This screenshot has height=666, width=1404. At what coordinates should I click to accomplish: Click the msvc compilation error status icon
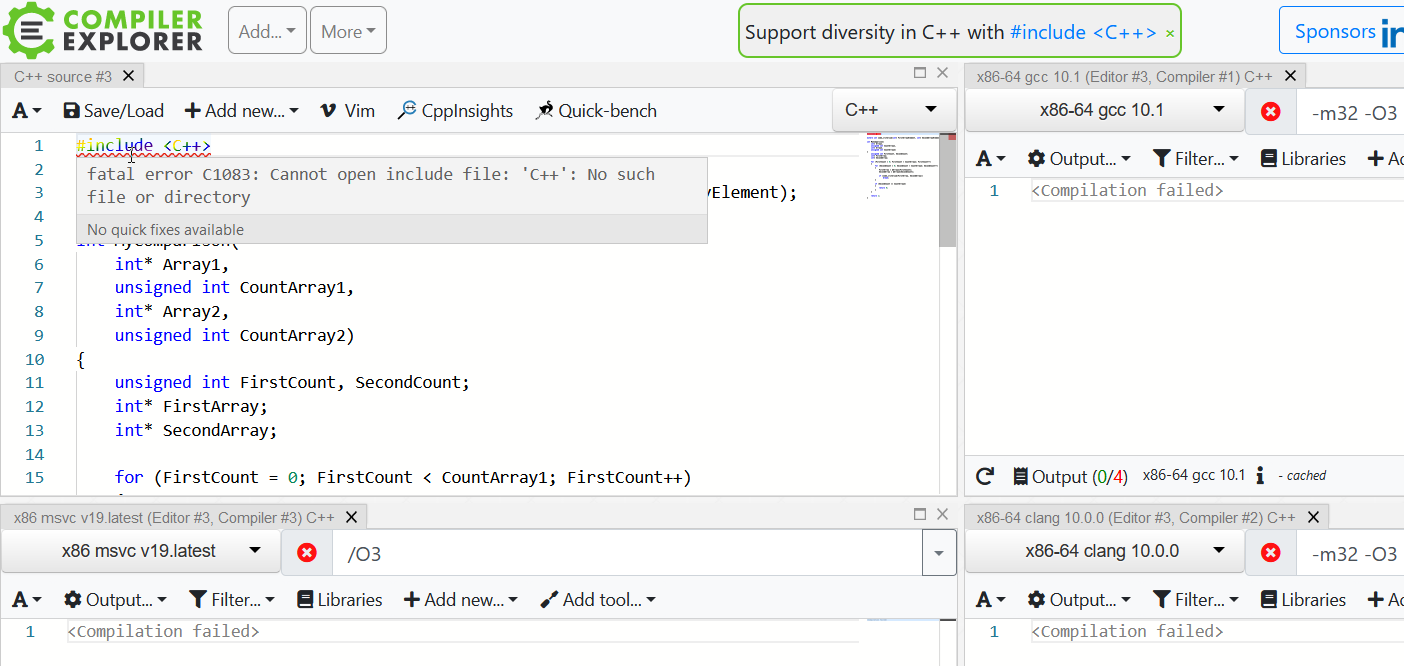(307, 553)
